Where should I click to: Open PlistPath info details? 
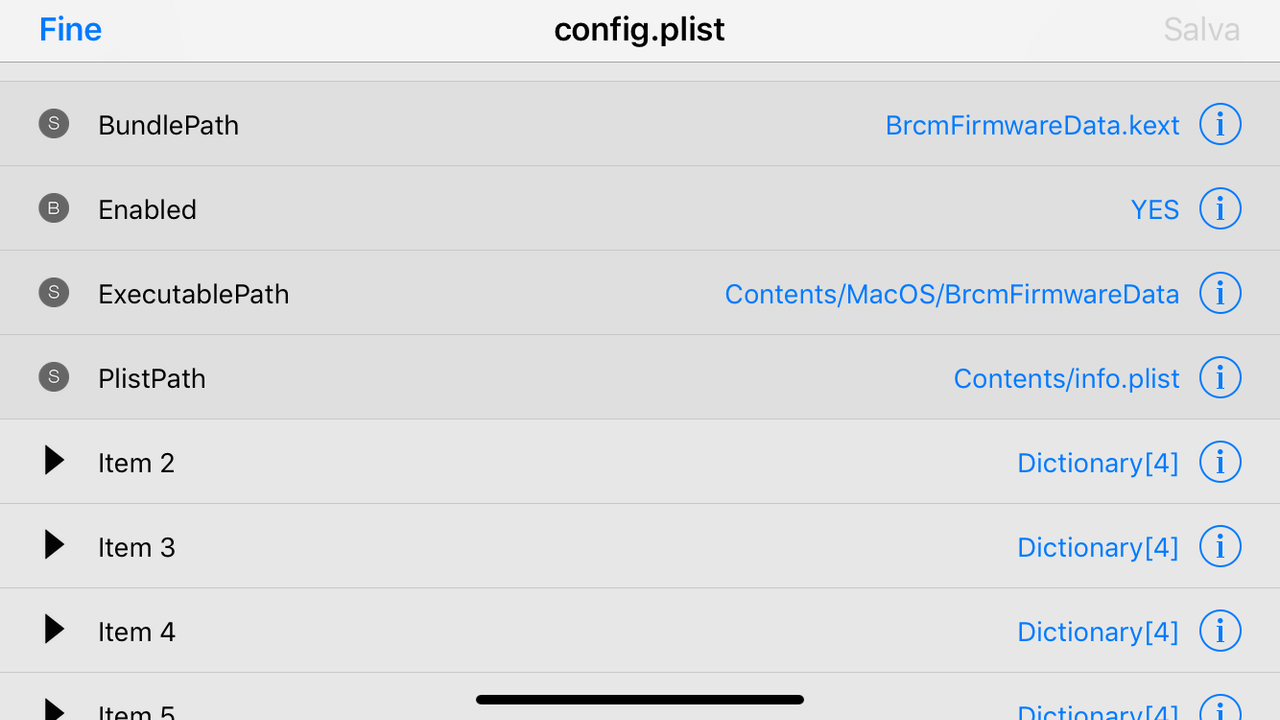coord(1220,378)
